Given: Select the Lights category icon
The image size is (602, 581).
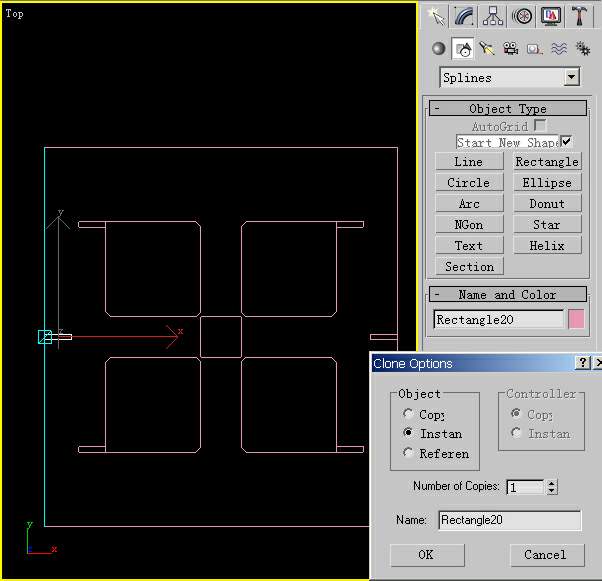Looking at the screenshot, I should [486, 49].
